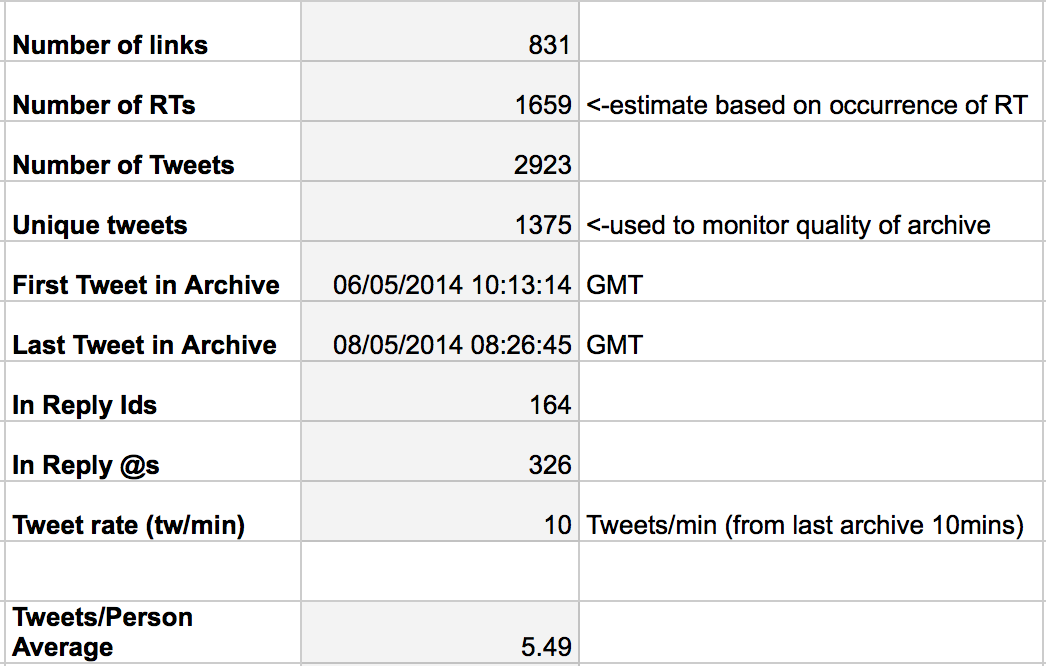Select the cell containing 2923
The width and height of the screenshot is (1046, 666).
click(x=440, y=151)
